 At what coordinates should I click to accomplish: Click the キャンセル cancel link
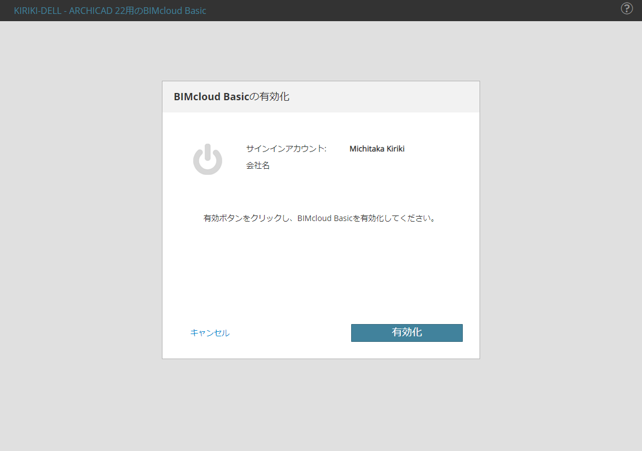pyautogui.click(x=210, y=333)
